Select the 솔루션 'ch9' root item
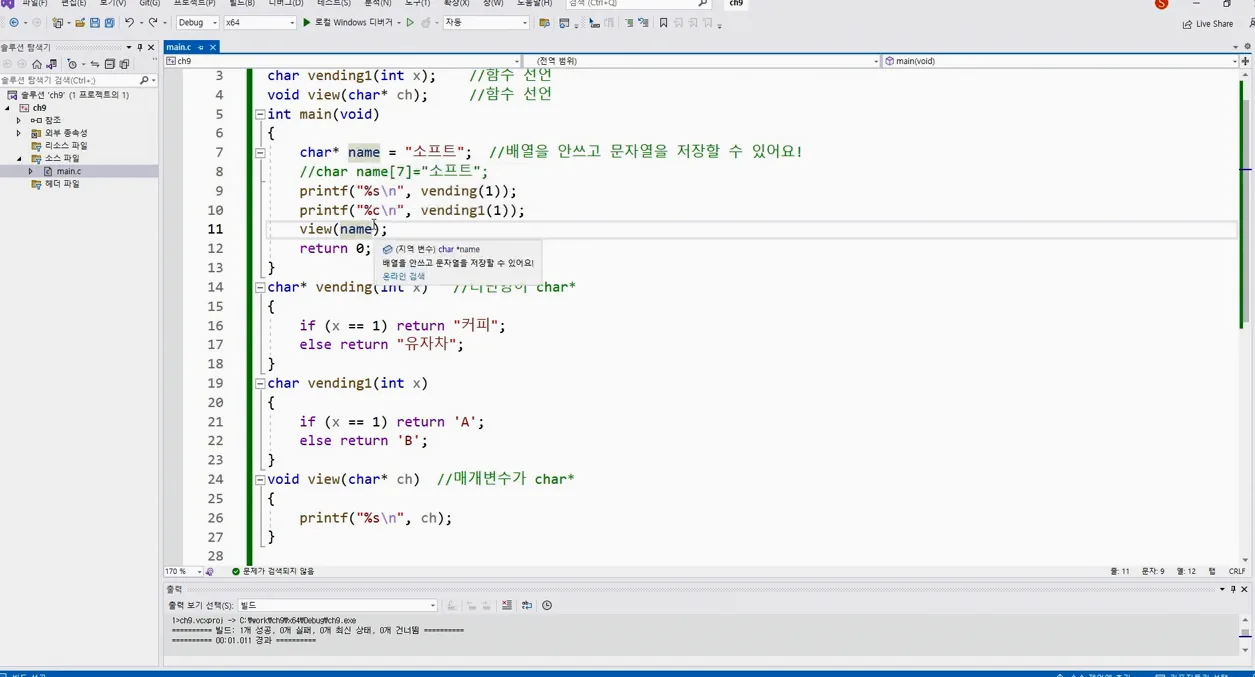This screenshot has height=677, width=1255. pos(68,95)
